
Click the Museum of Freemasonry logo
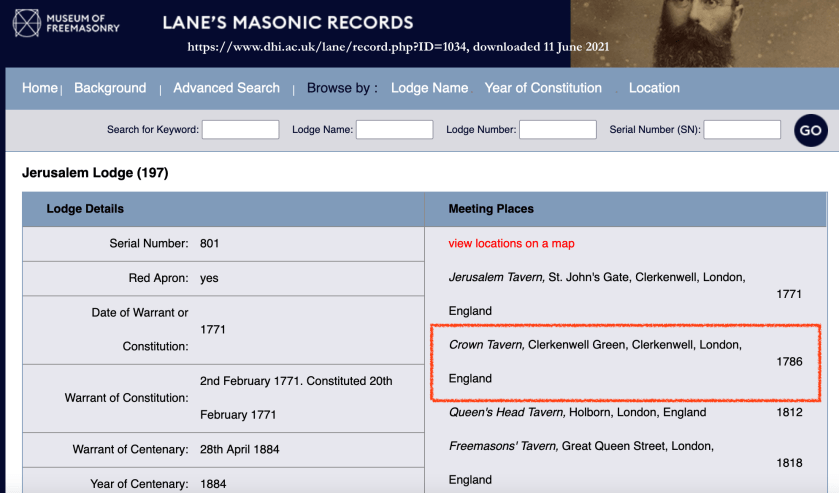pos(67,22)
